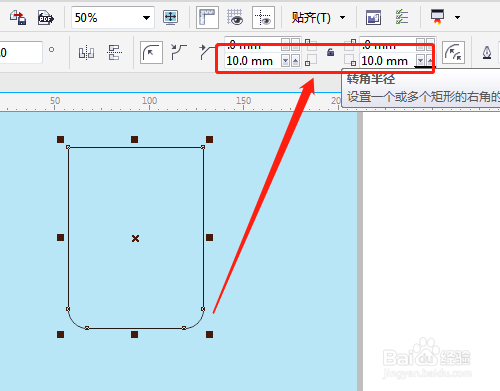The width and height of the screenshot is (500, 391).
Task: Click the full-screen preview icon
Action: click(170, 17)
